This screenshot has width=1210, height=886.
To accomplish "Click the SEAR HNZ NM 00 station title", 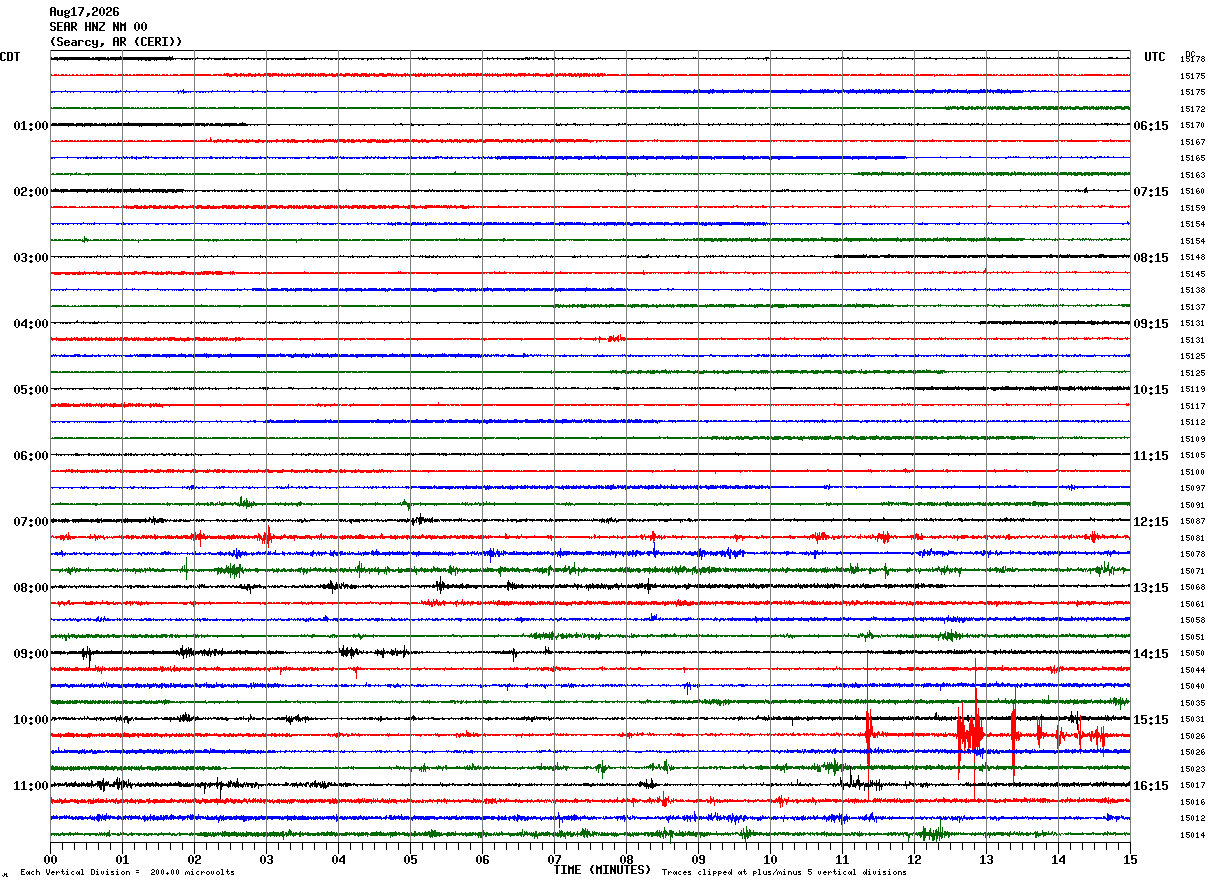I will pos(98,27).
